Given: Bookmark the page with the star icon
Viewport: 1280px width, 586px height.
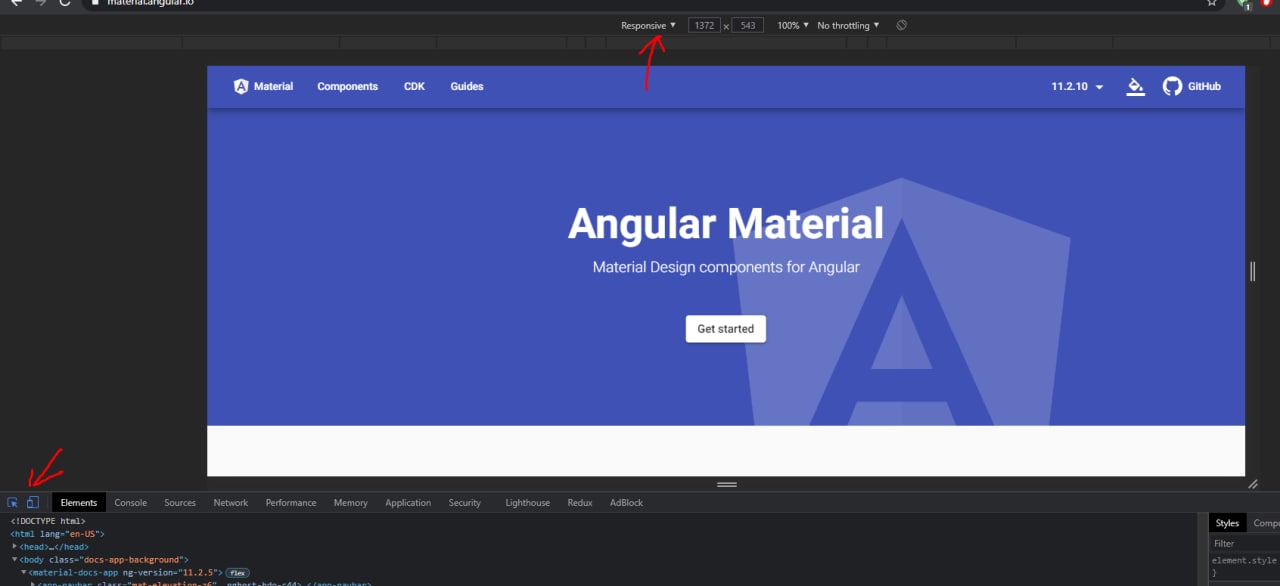Looking at the screenshot, I should [1211, 3].
